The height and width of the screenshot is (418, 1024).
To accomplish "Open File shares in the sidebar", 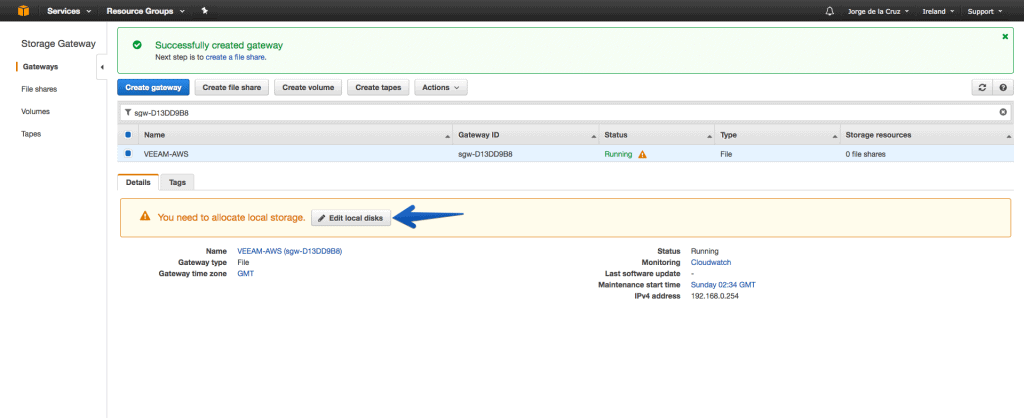I will (39, 89).
